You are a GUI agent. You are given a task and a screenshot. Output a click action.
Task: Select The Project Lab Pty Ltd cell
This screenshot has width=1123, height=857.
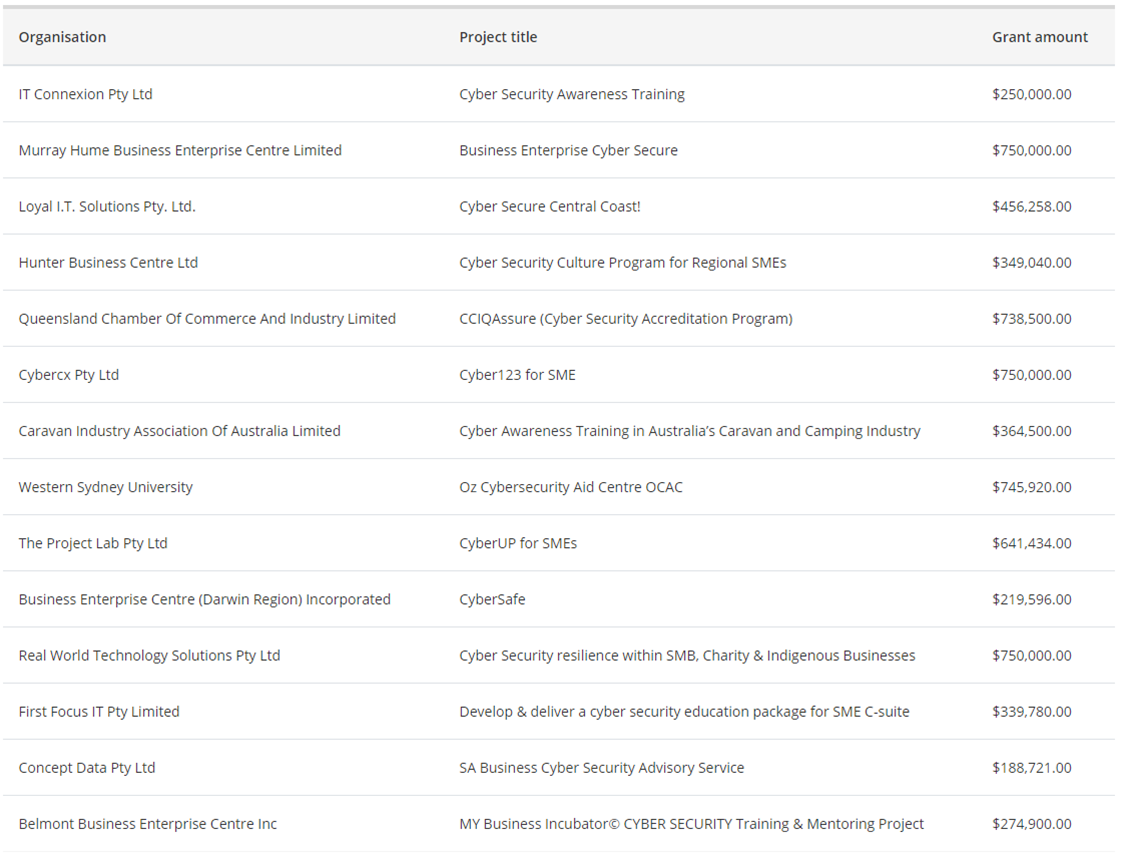(x=93, y=543)
